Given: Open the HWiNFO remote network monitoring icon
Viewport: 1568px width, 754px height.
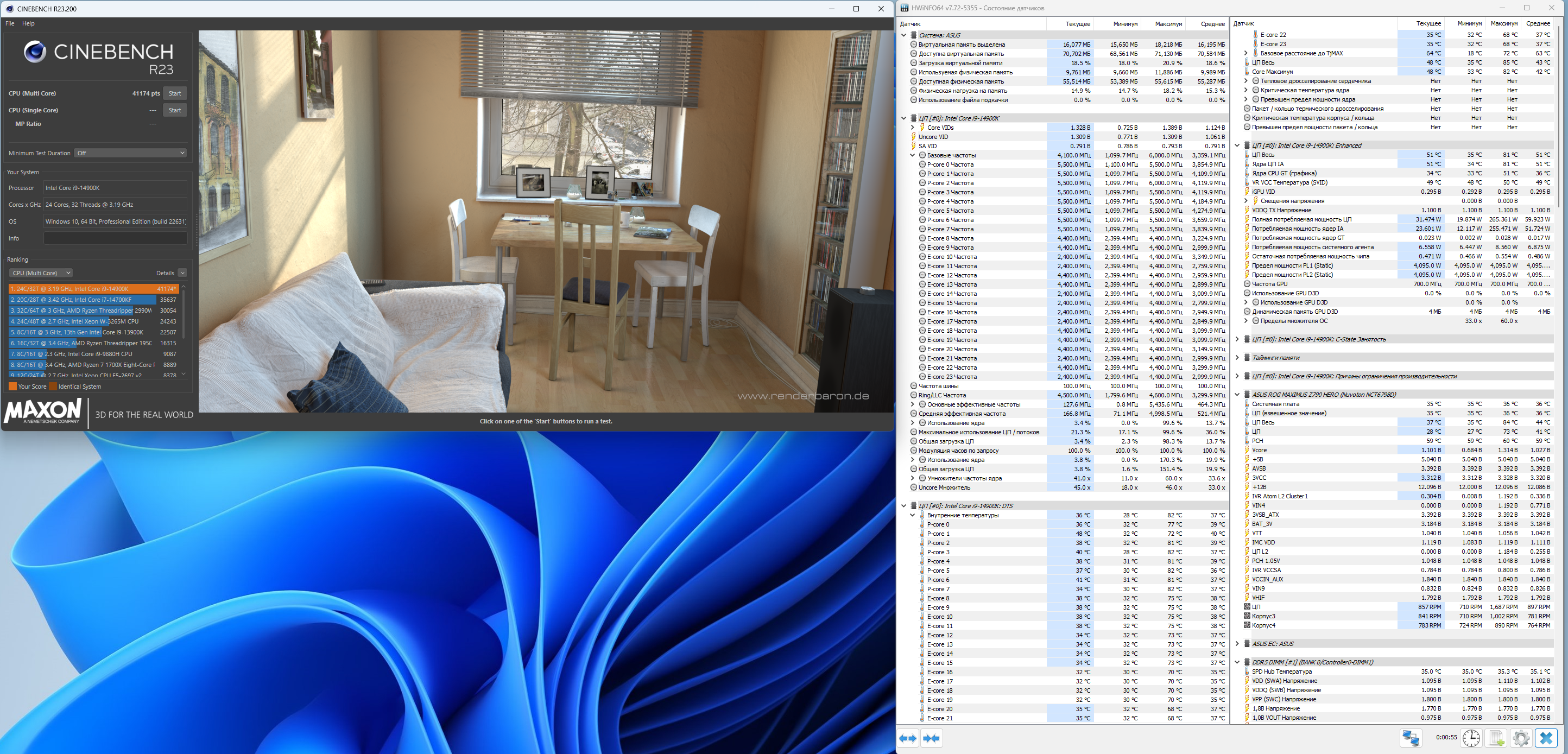Looking at the screenshot, I should point(1411,738).
